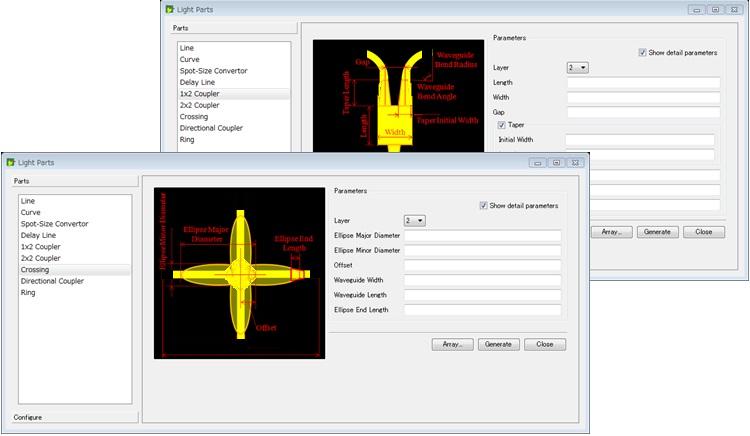Image resolution: width=750 pixels, height=436 pixels.
Task: Select Curve in front window parts list
Action: pyautogui.click(x=75, y=212)
